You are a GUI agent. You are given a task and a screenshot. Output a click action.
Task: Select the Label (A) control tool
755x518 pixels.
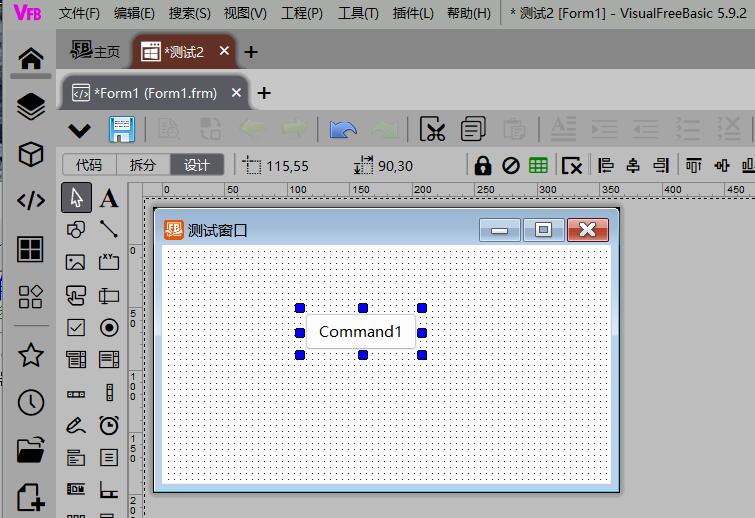pos(109,198)
